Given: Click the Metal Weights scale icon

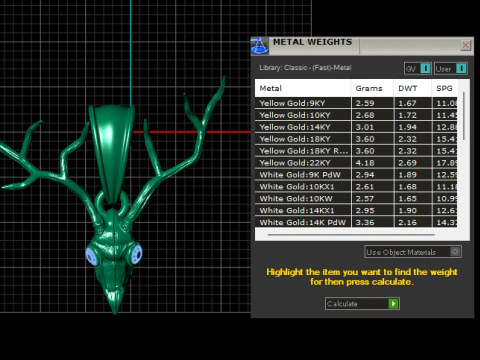Looking at the screenshot, I should point(260,46).
